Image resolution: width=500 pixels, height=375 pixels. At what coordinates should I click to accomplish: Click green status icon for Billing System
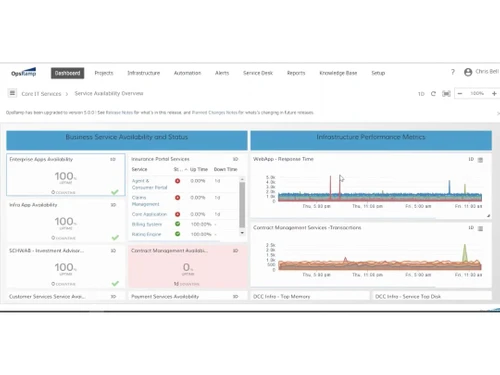click(178, 224)
